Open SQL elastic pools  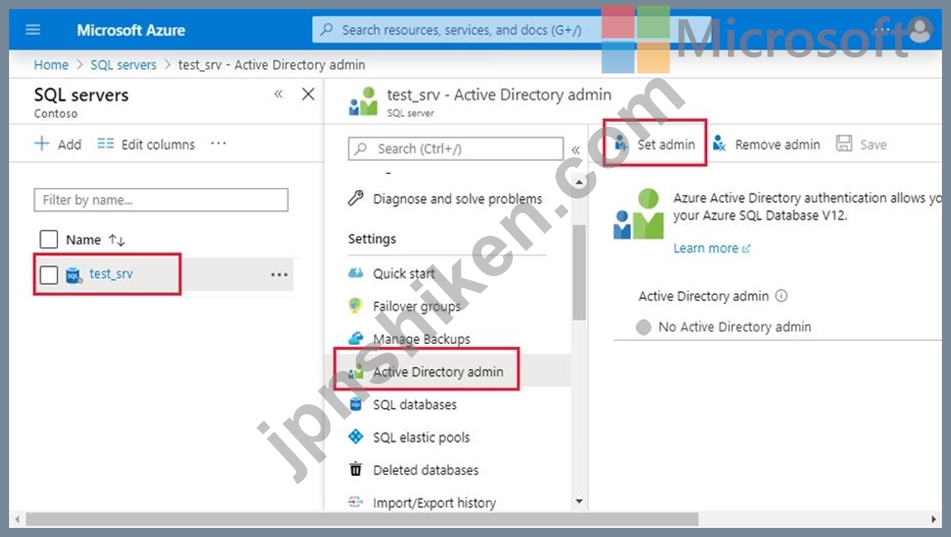click(x=422, y=437)
